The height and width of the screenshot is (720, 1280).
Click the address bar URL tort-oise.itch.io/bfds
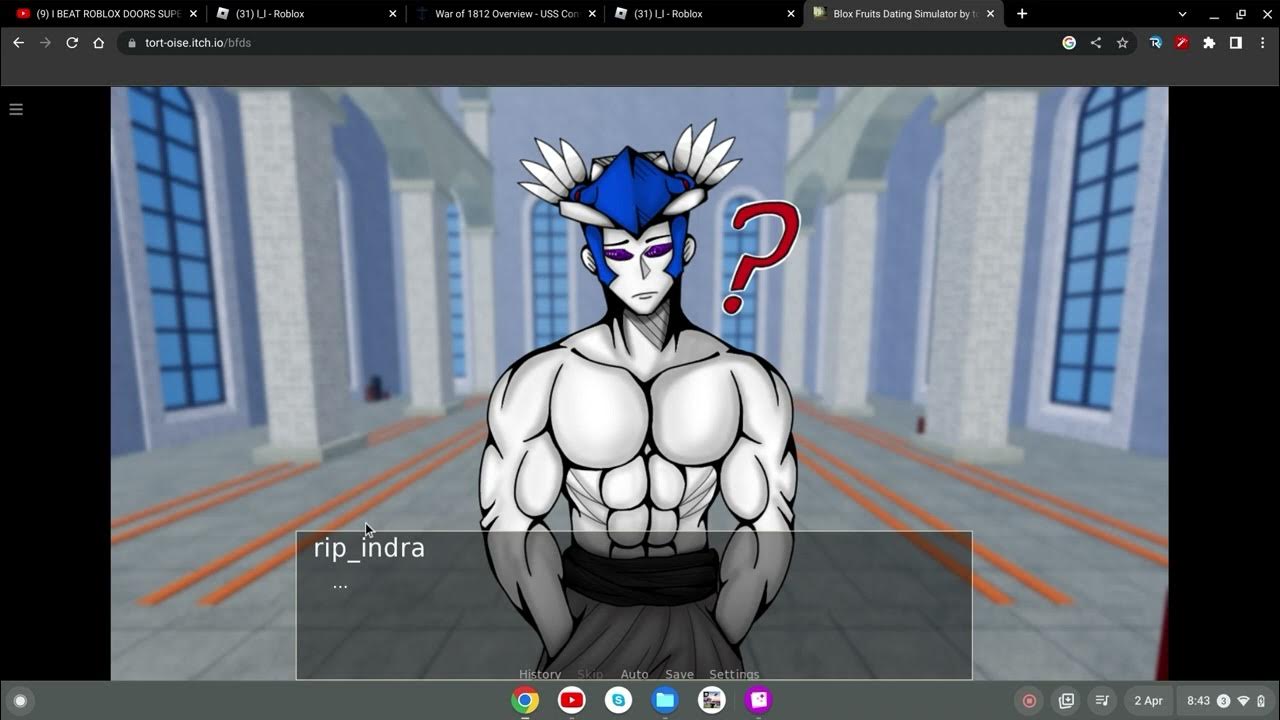(x=198, y=43)
